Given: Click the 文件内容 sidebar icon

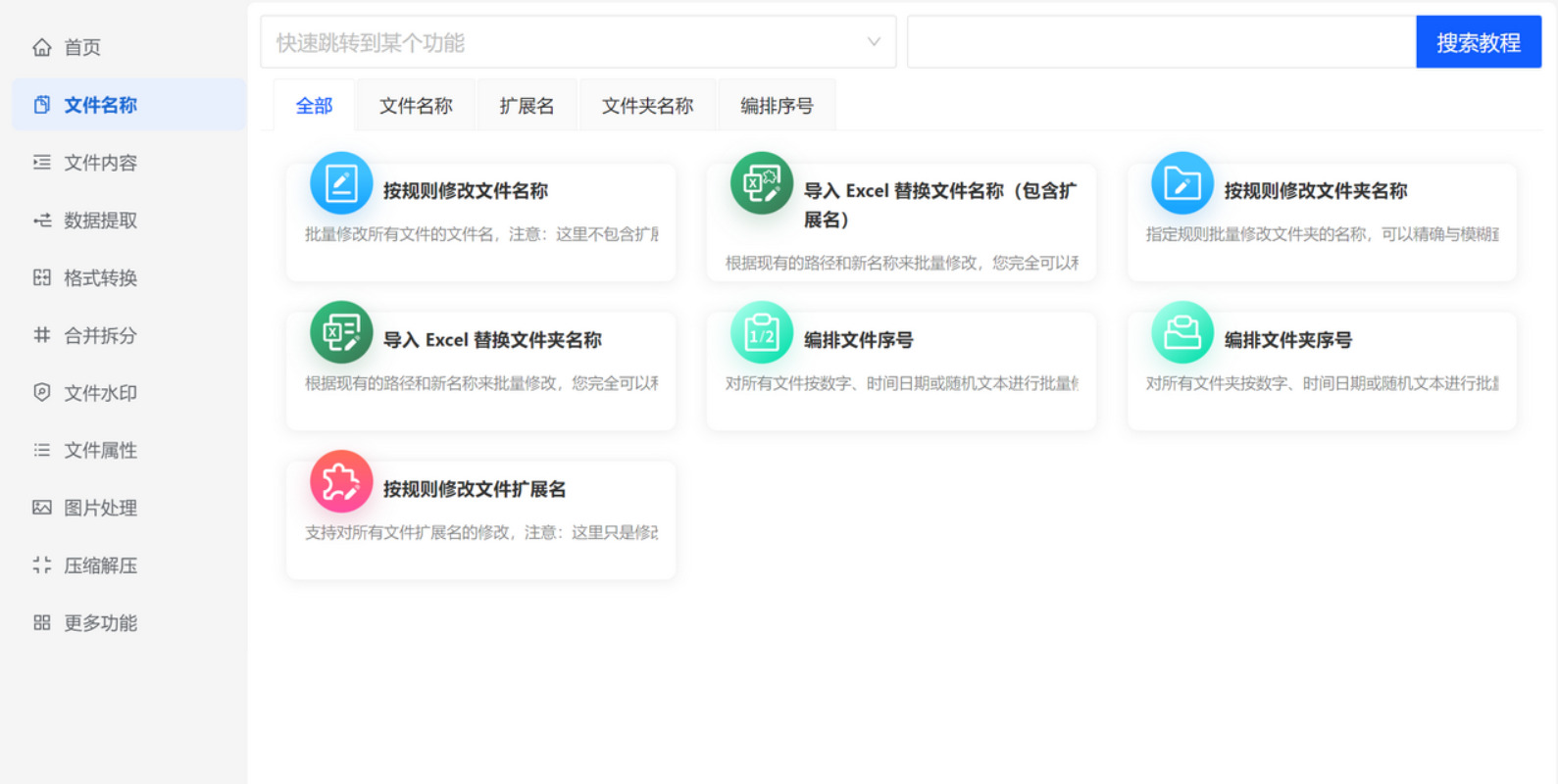Looking at the screenshot, I should (41, 163).
